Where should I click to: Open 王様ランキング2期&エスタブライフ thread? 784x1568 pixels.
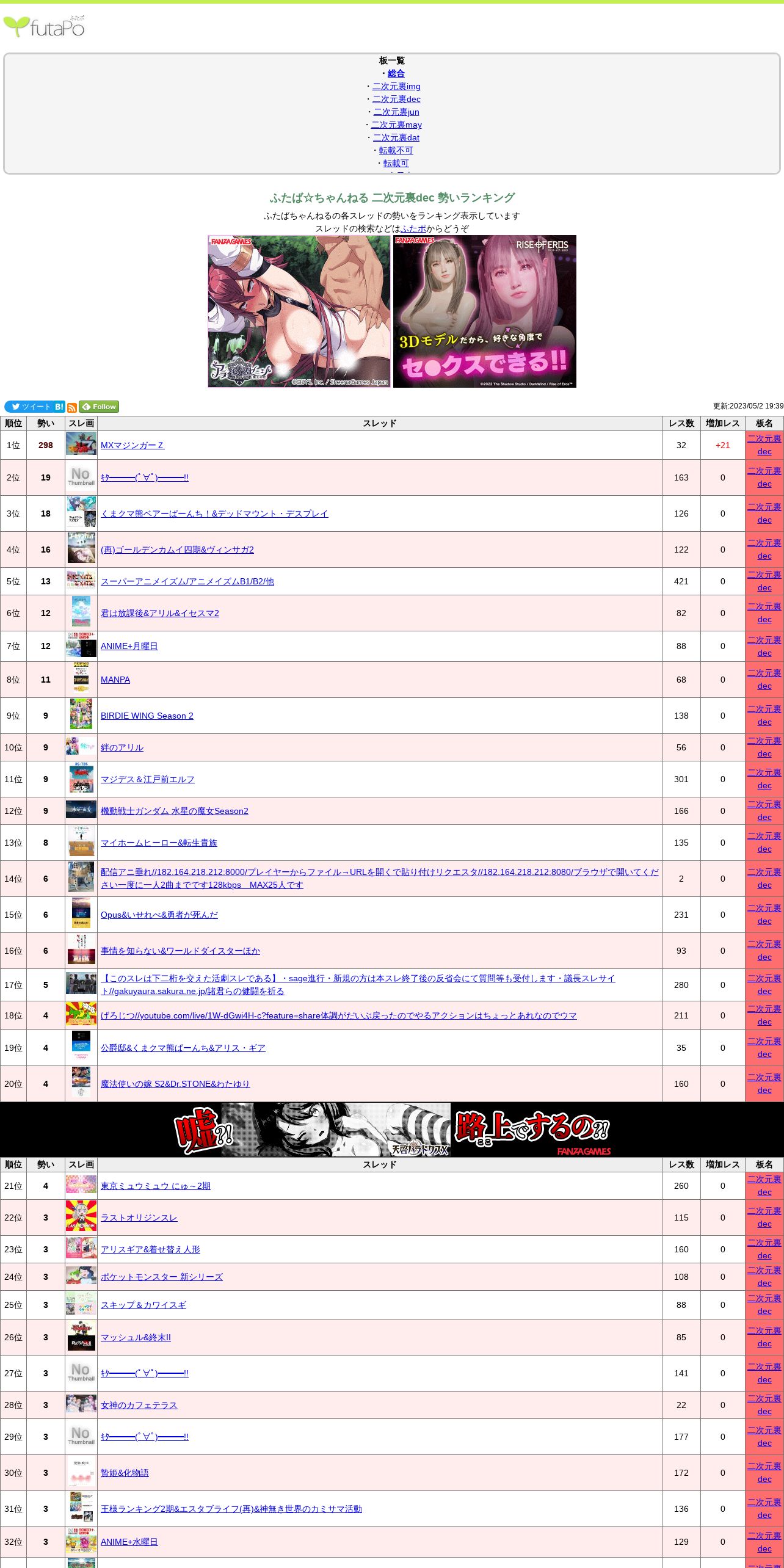[231, 1509]
